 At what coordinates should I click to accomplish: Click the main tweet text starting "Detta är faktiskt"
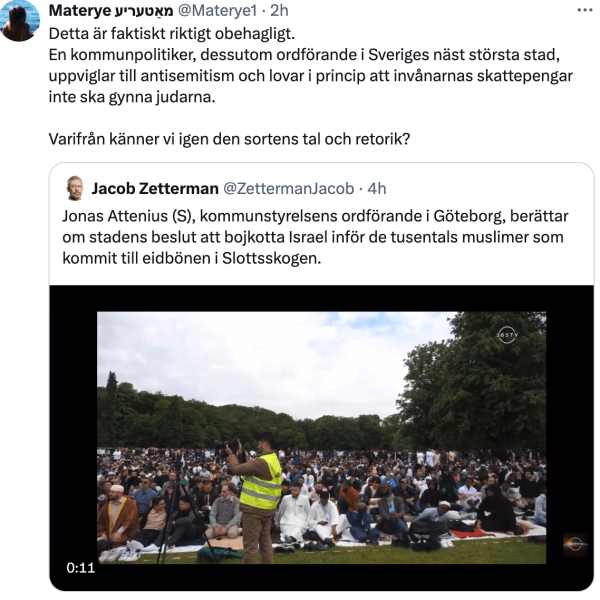[x=310, y=65]
